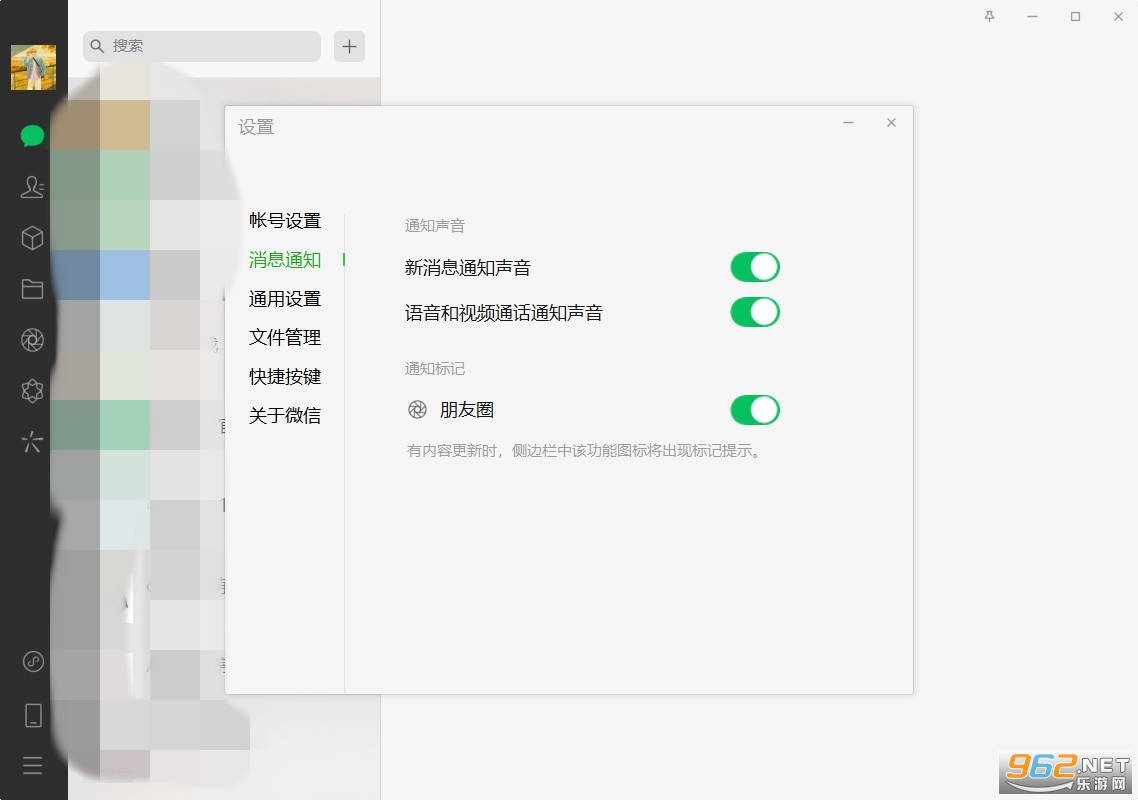The width and height of the screenshot is (1138, 800).
Task: Open the Chats tab in sidebar
Action: [x=33, y=136]
